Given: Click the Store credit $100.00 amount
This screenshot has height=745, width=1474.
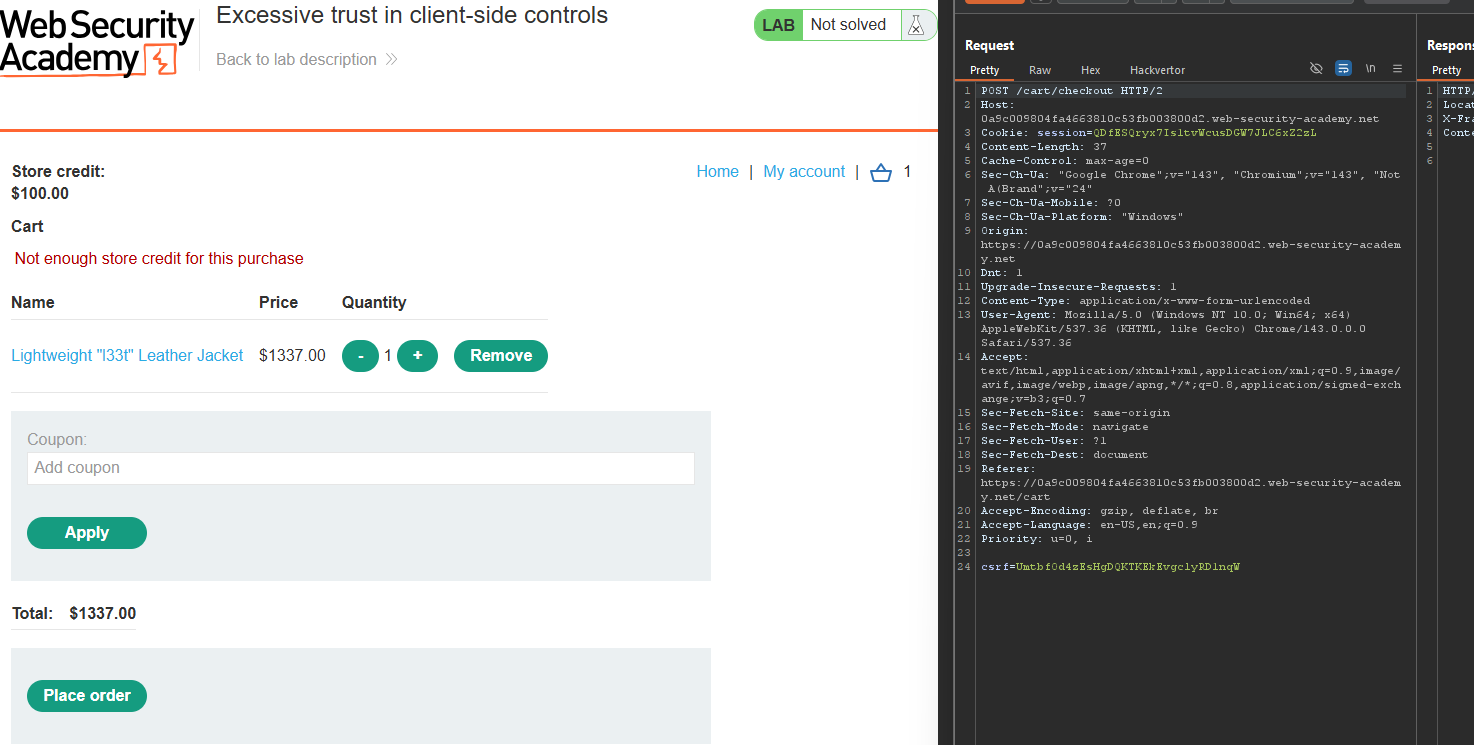Looking at the screenshot, I should click(40, 194).
